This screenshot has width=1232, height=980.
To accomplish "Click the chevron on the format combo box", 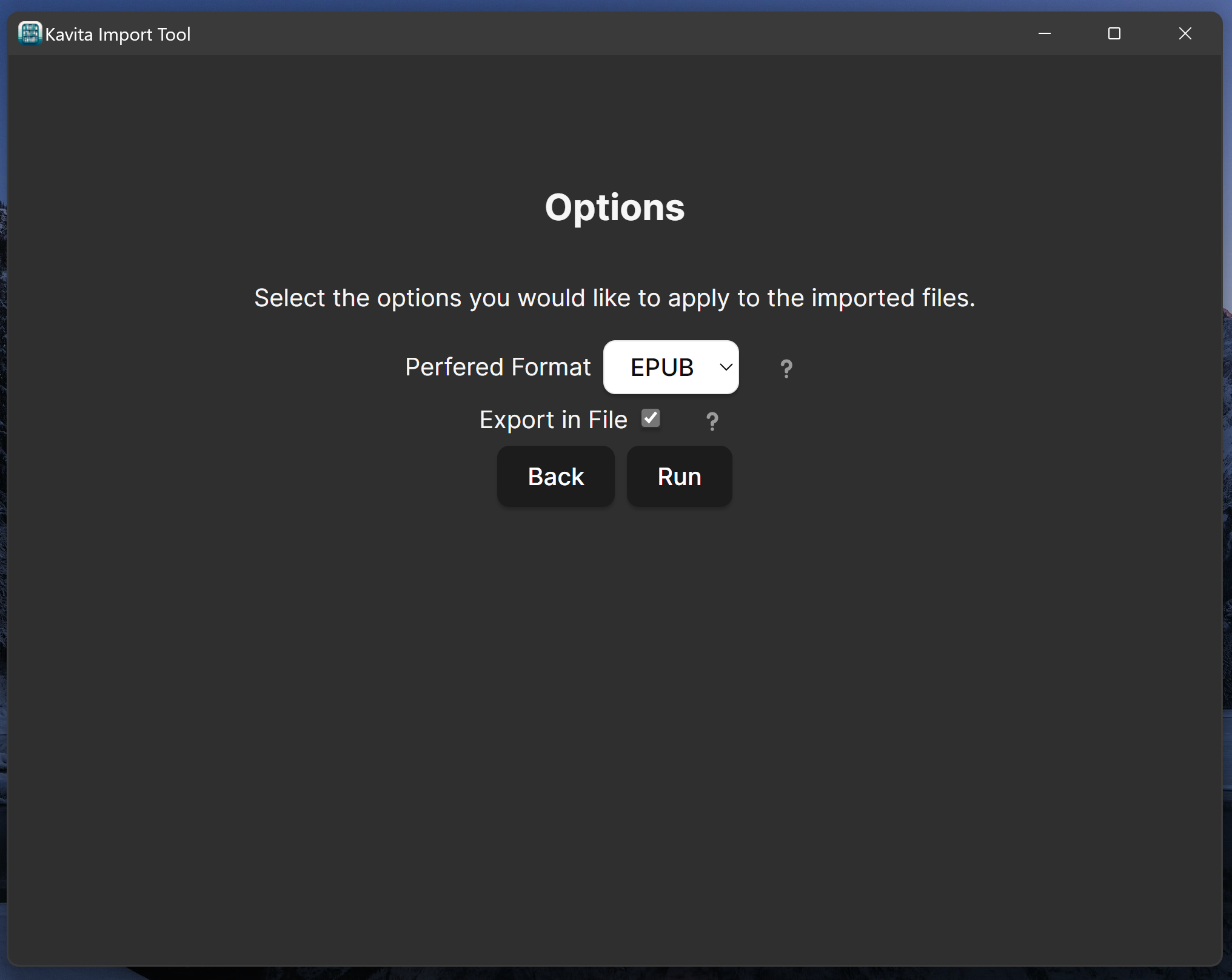I will [x=725, y=367].
